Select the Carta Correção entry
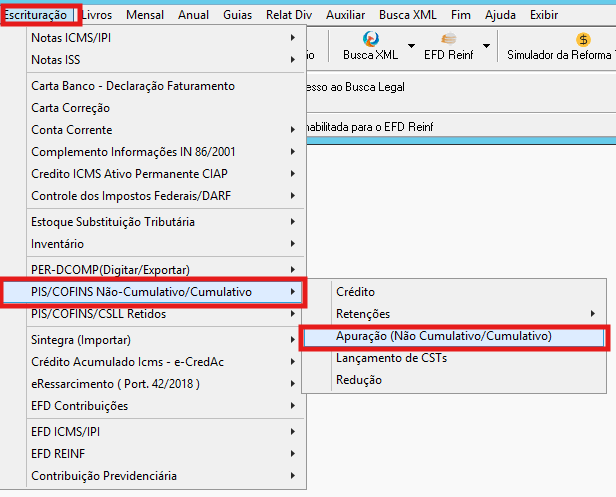 point(165,108)
